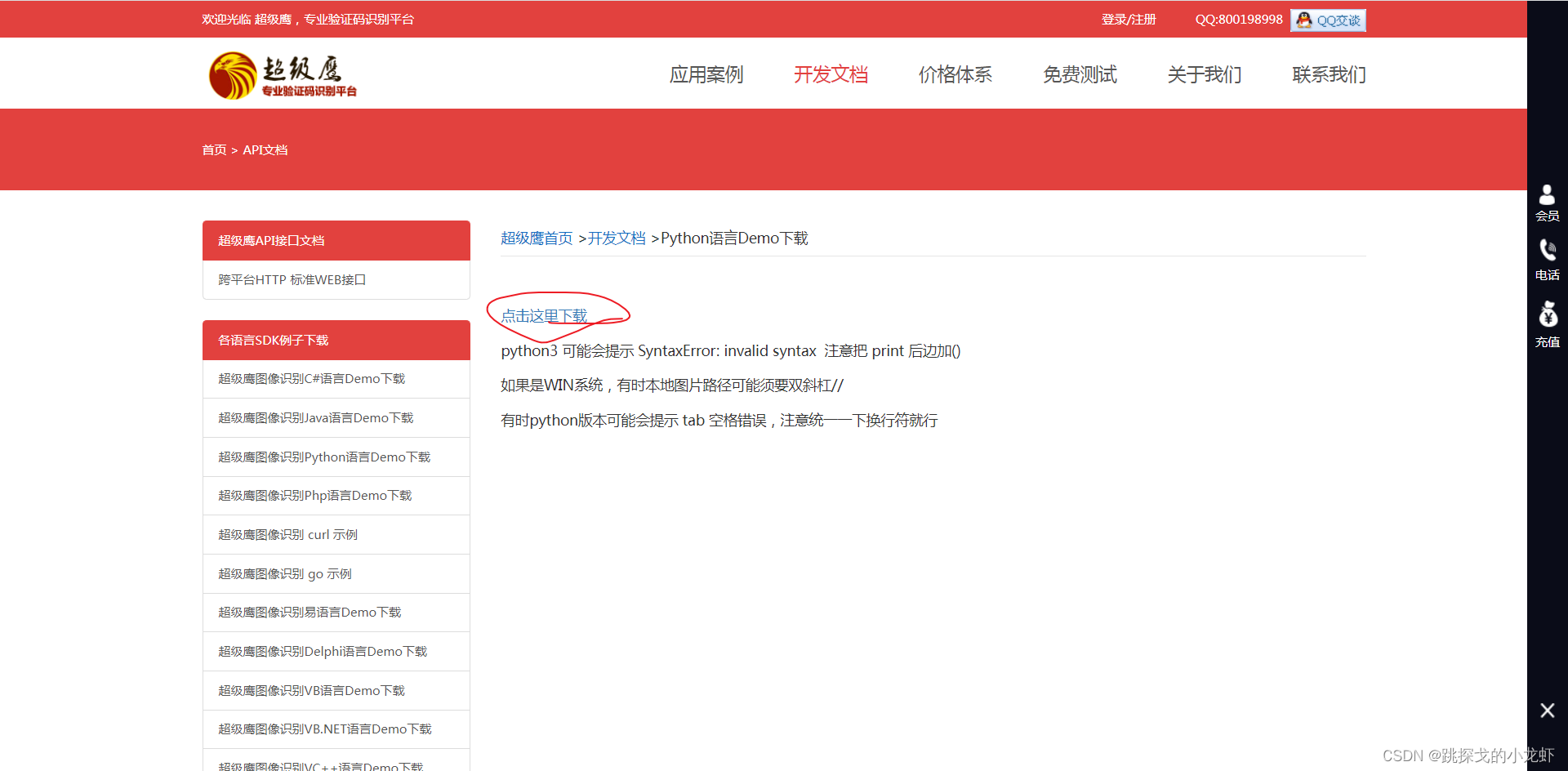This screenshot has height=771, width=1568.
Task: Open 易语言Demo下载 sidebar item
Action: click(336, 613)
